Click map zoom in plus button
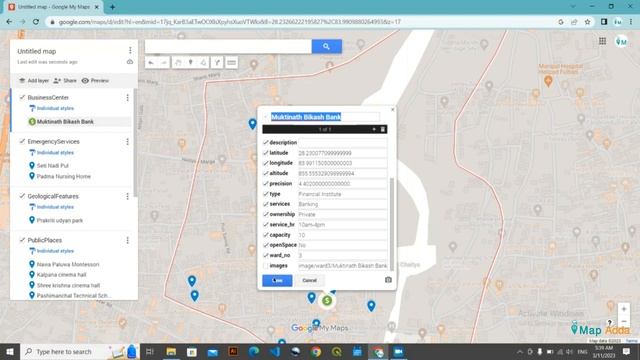640x360 pixels. click(x=624, y=309)
